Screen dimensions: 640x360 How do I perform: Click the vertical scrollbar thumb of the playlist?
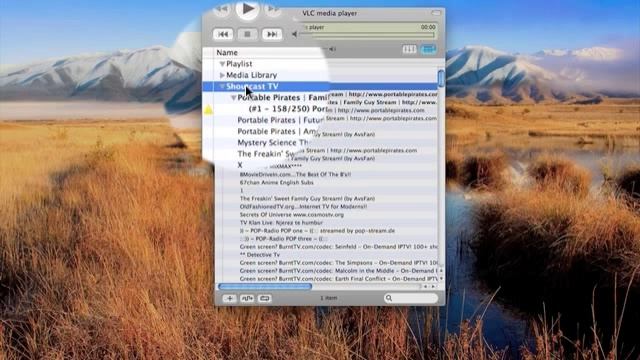pyautogui.click(x=441, y=78)
